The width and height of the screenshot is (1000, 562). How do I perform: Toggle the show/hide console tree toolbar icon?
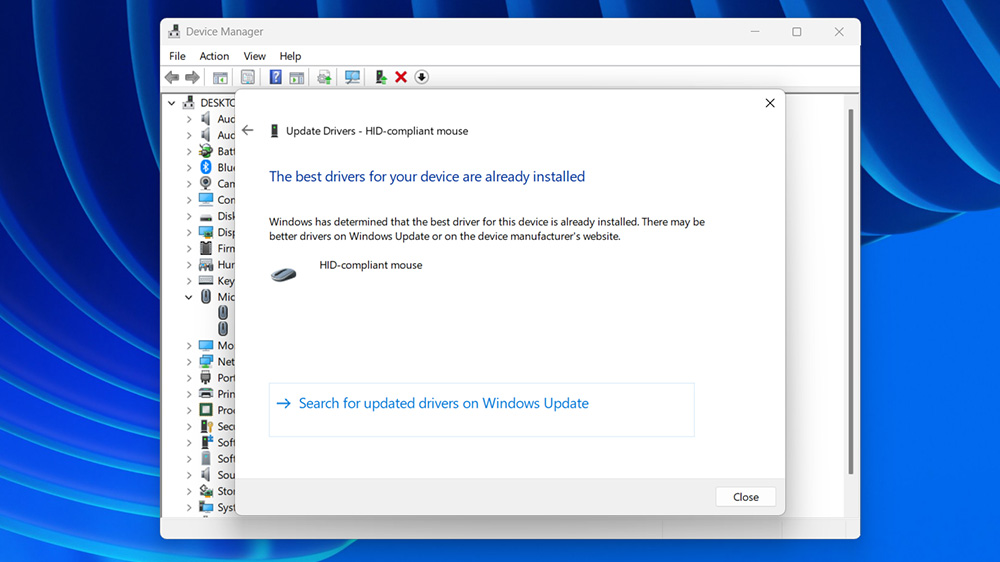point(220,77)
